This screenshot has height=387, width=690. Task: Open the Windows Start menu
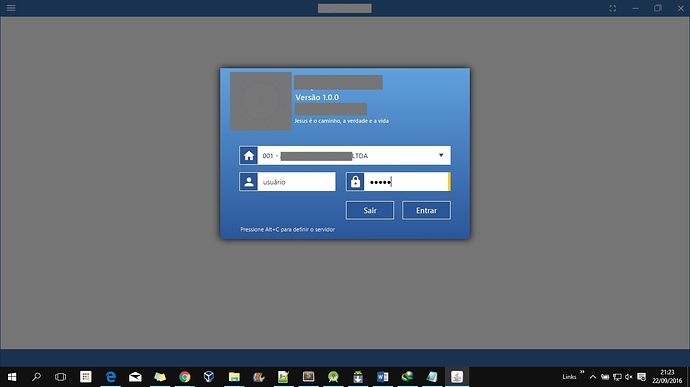tap(12, 377)
